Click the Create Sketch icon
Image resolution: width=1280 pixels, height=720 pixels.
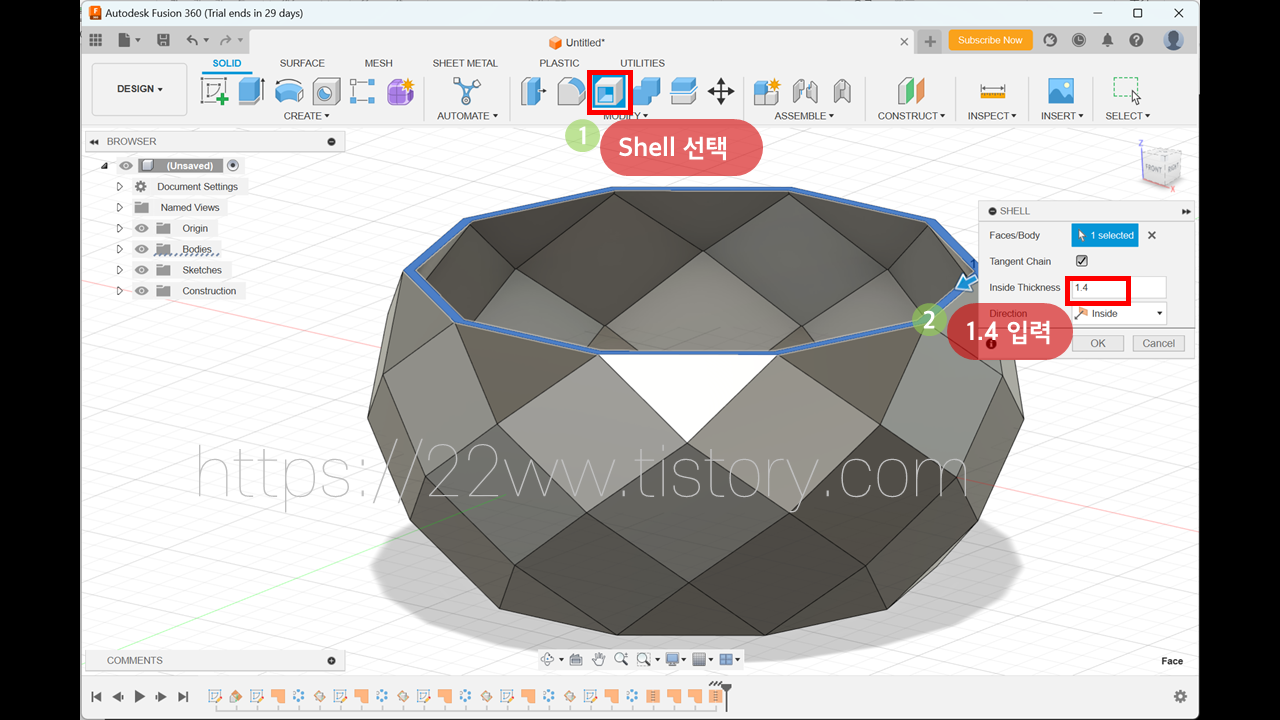[x=214, y=91]
